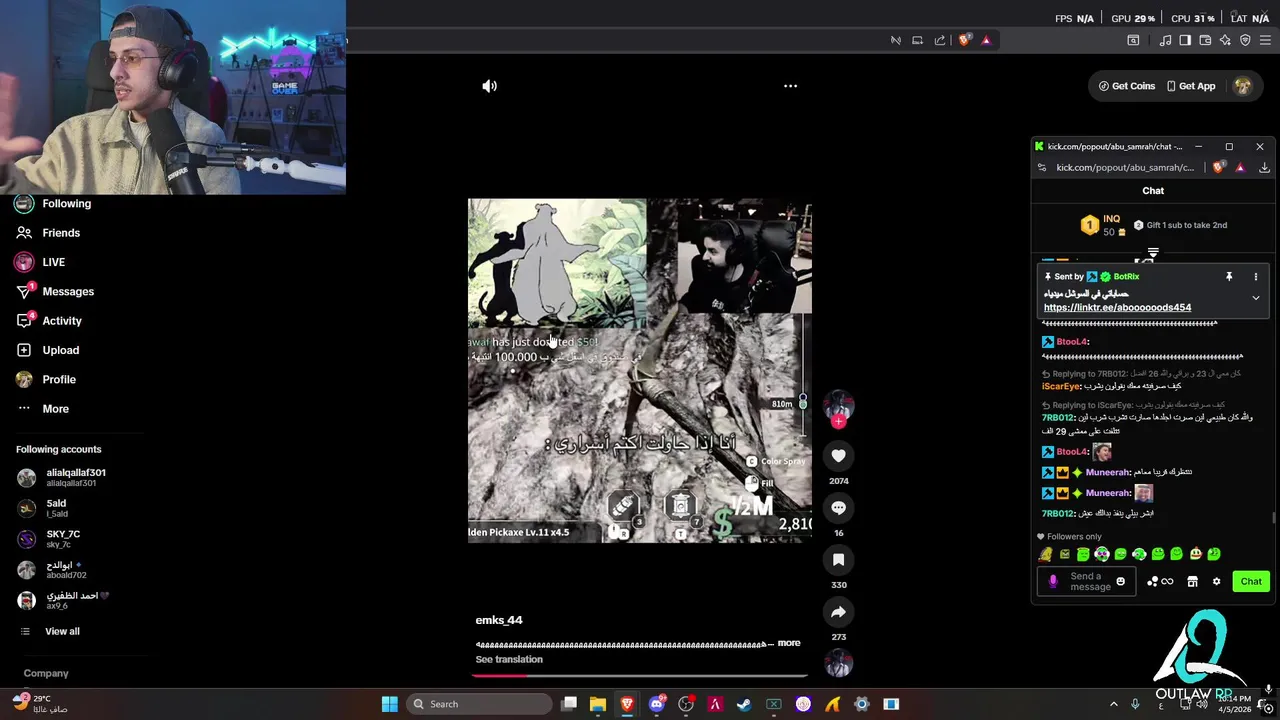Click the green Chat send button
The width and height of the screenshot is (1280, 720).
[1251, 581]
